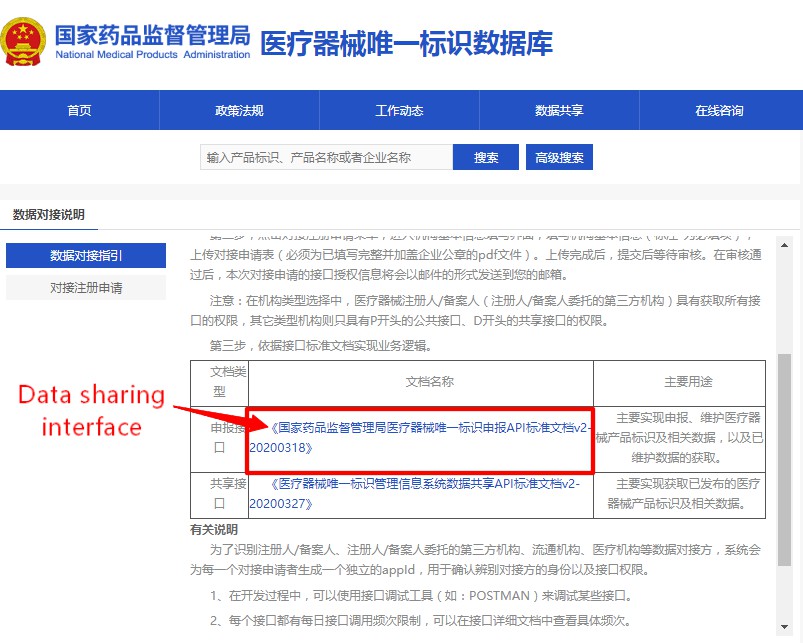
Task: Click the National Medical Products Administration name logo
Action: (152, 42)
